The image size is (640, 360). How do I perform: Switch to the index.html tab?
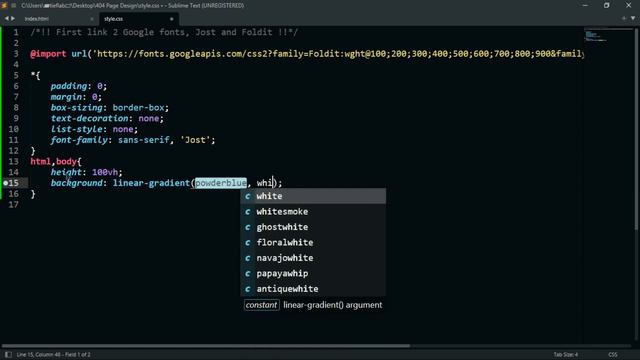coord(37,19)
